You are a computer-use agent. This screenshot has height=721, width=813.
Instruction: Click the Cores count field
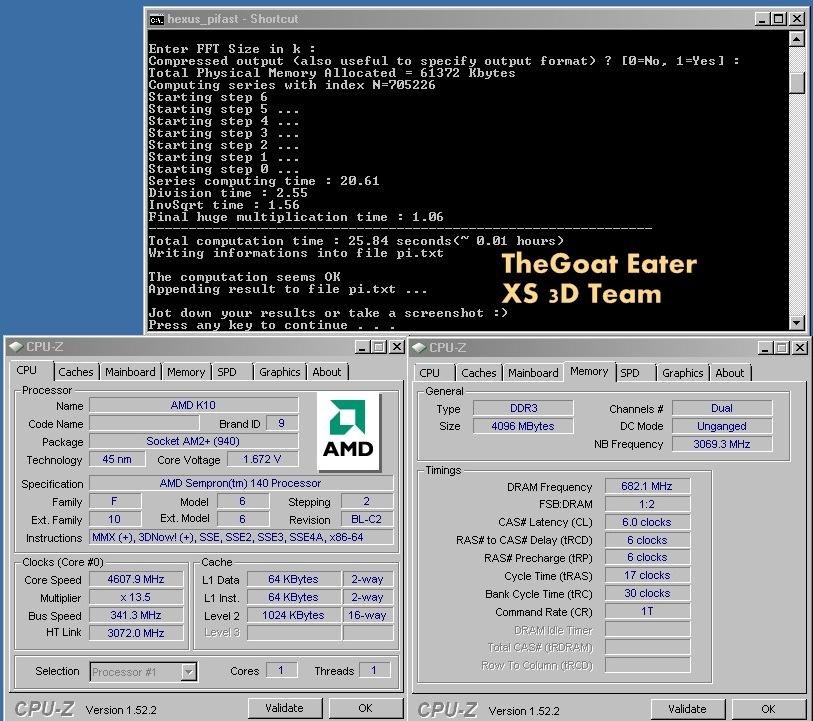point(282,670)
